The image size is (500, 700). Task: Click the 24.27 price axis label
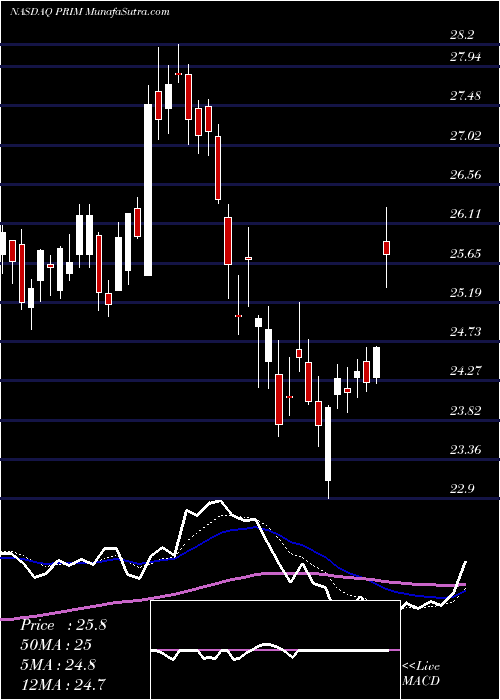[466, 371]
